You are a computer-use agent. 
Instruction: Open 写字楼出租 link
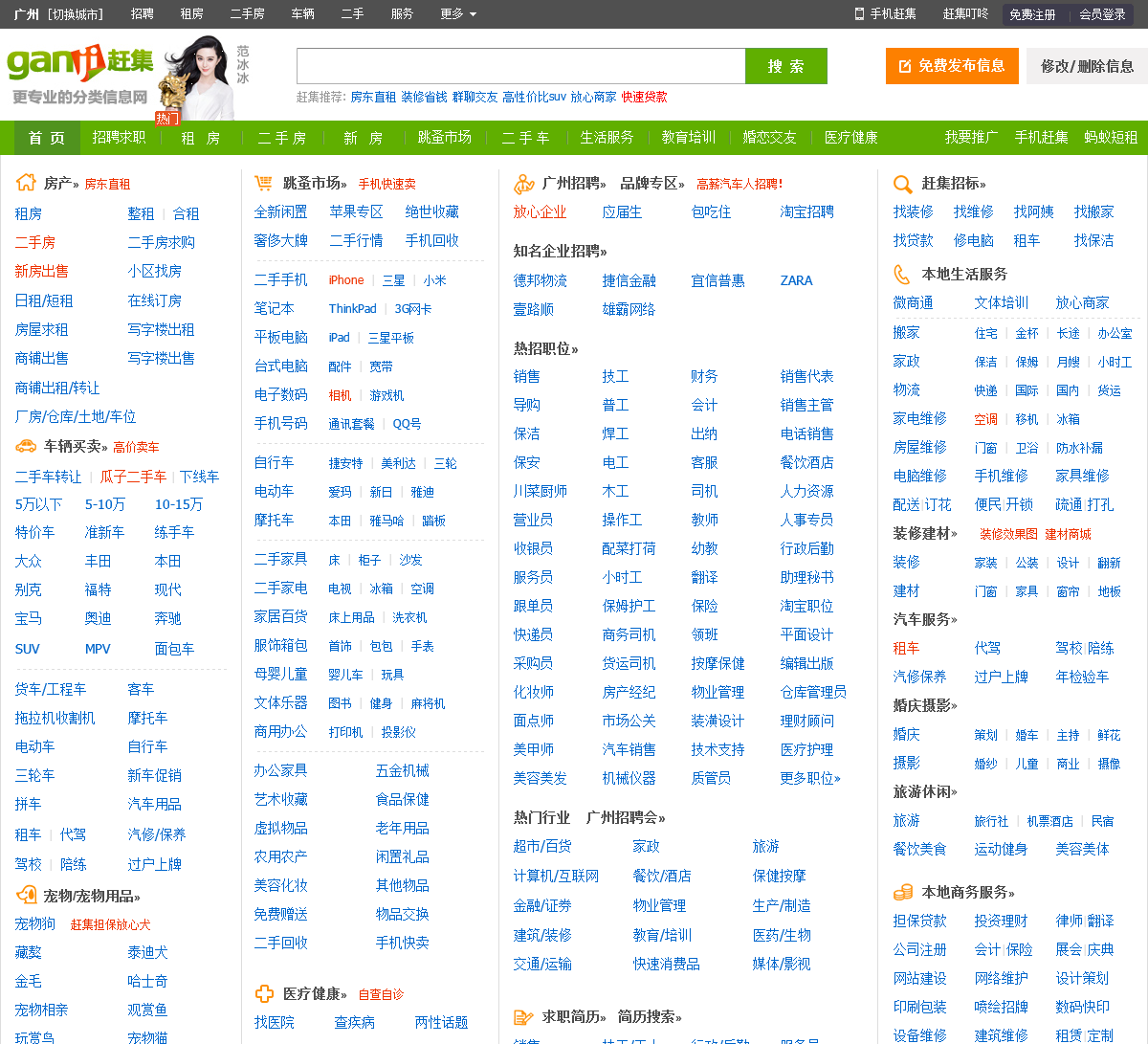pyautogui.click(x=161, y=329)
